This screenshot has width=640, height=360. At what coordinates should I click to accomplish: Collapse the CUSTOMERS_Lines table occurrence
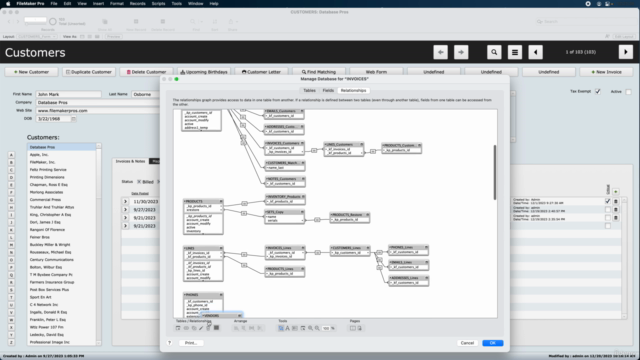click(368, 248)
